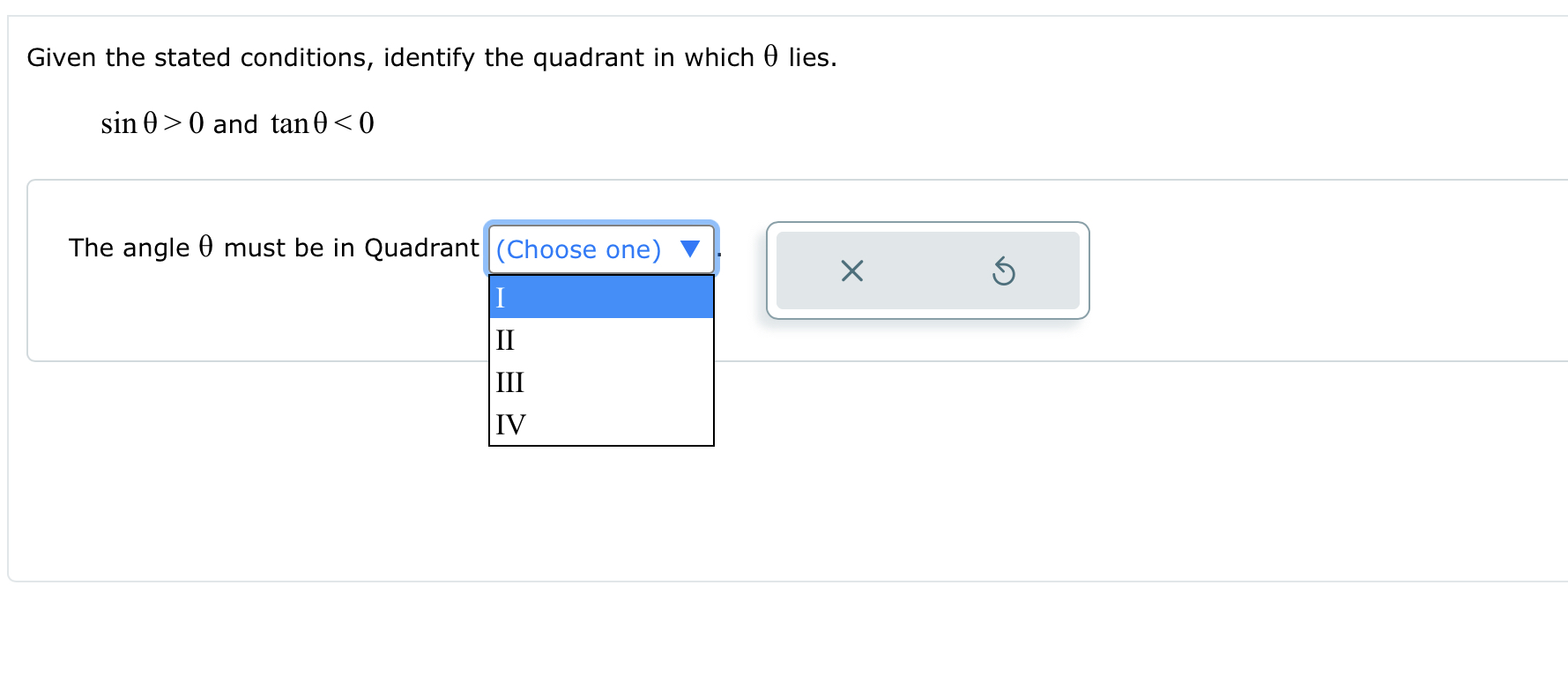Select Quadrant III from the dropdown list
The image size is (1568, 689).
coord(600,382)
